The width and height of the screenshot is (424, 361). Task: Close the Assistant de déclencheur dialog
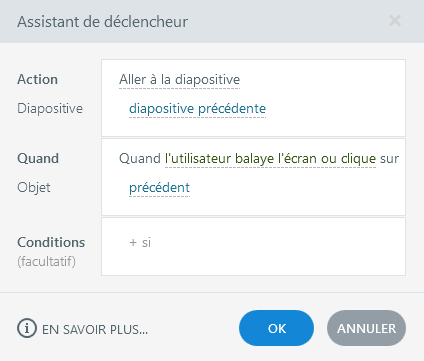[395, 21]
